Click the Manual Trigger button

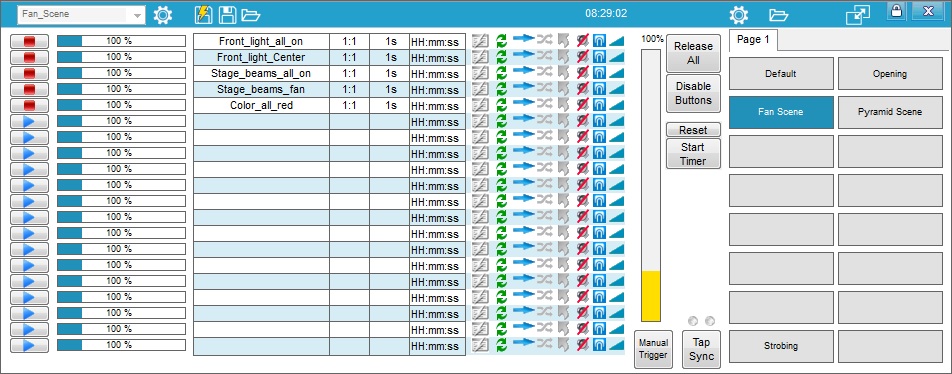point(653,349)
